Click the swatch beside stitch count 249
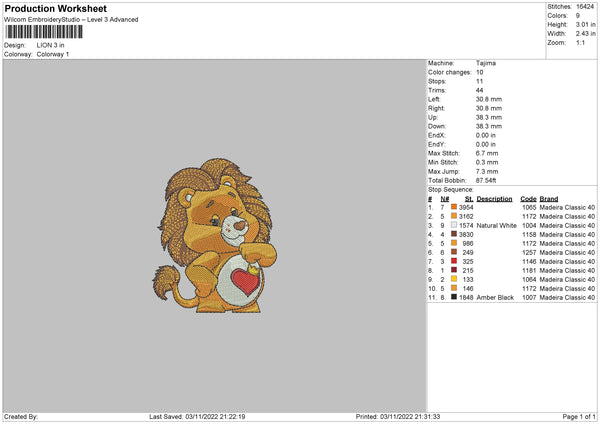The height and width of the screenshot is (424, 600). pos(454,252)
